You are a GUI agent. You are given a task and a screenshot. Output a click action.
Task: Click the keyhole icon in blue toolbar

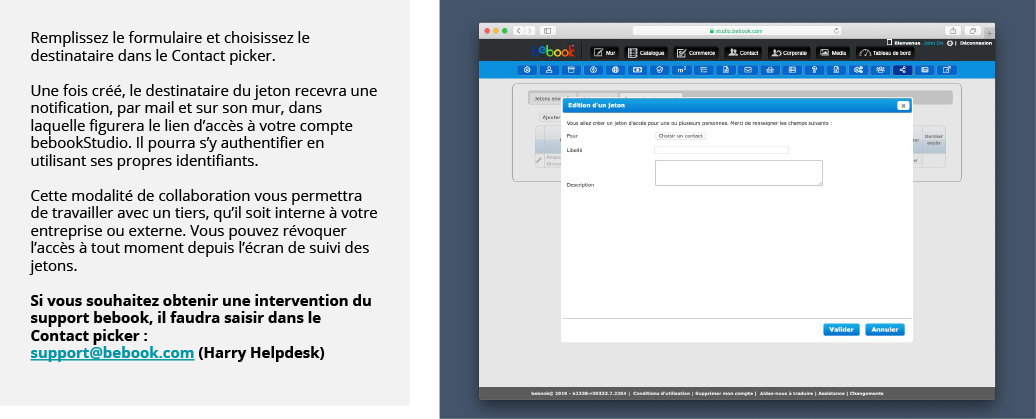coord(814,70)
